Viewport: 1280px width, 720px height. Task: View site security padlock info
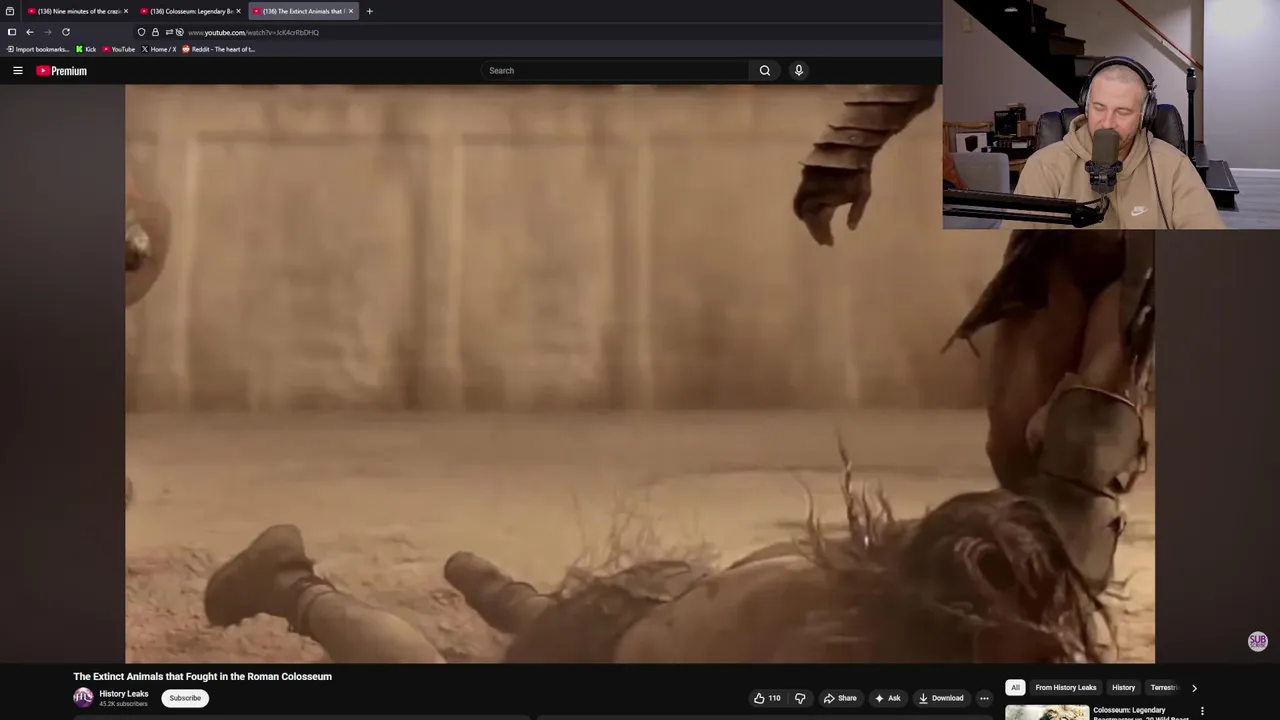pos(155,32)
